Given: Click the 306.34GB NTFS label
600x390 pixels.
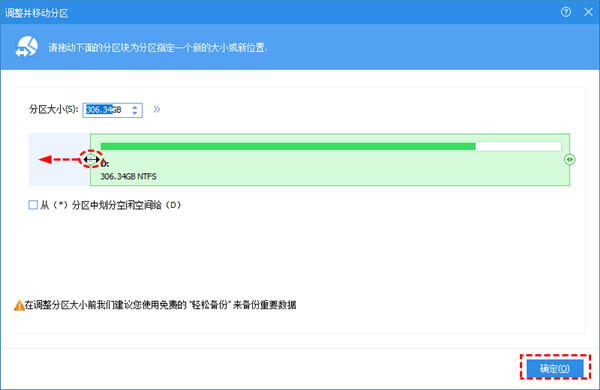Looking at the screenshot, I should pyautogui.click(x=128, y=176).
